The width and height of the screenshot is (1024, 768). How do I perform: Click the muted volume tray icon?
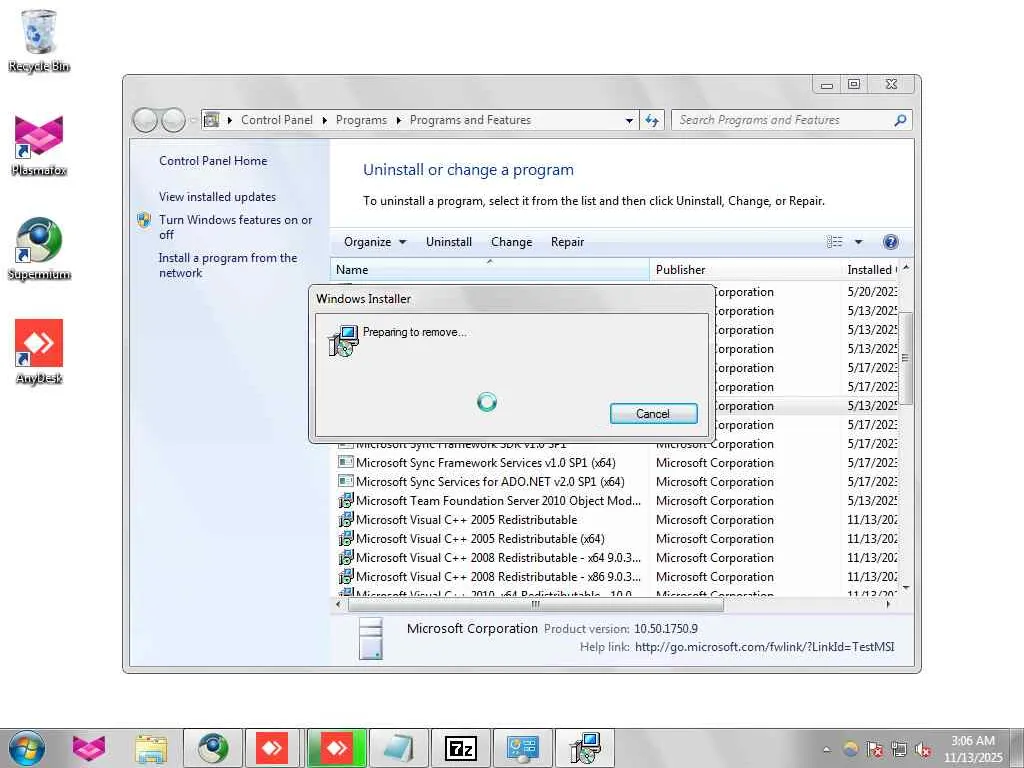coord(923,749)
